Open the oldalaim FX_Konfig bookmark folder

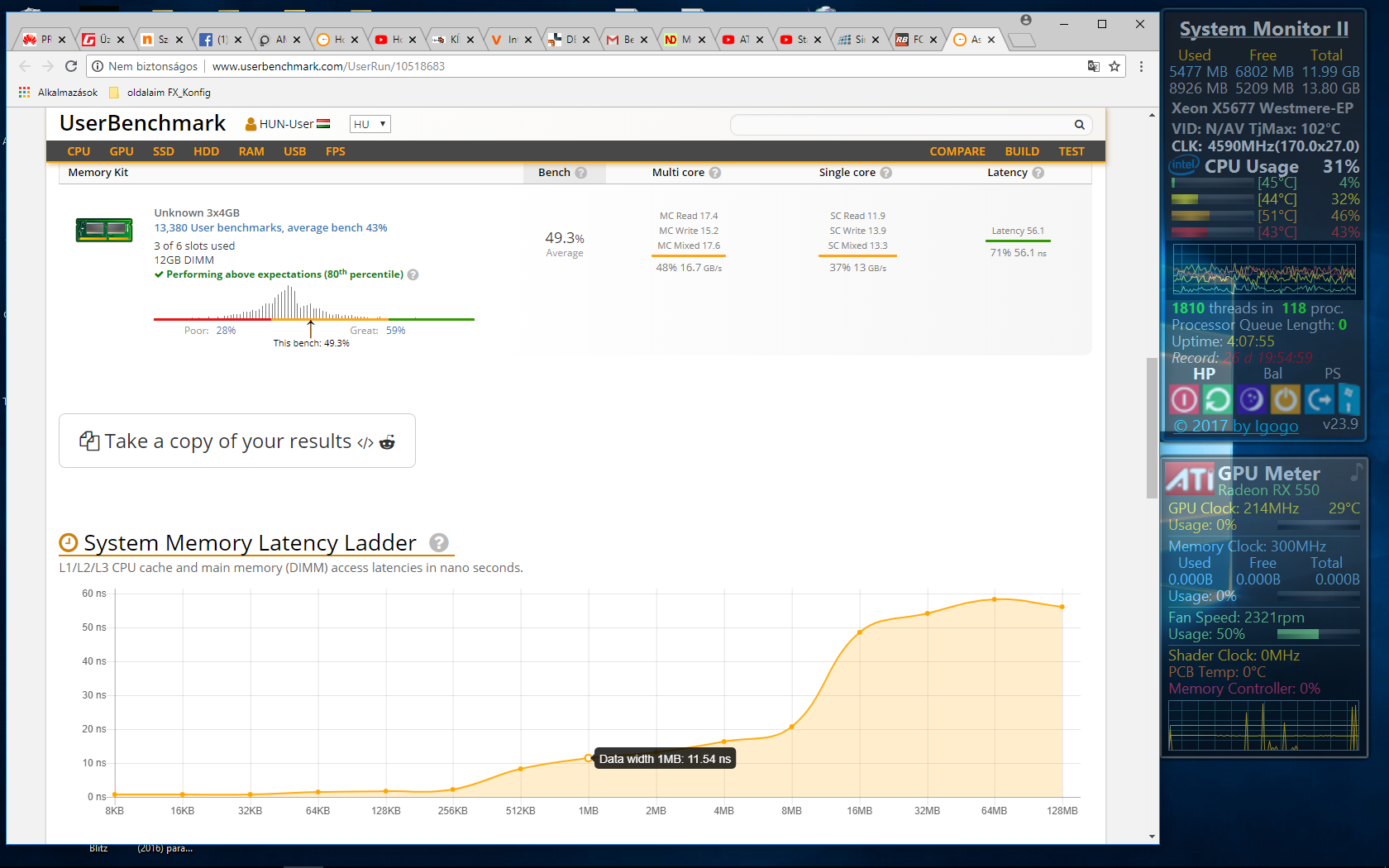point(160,93)
